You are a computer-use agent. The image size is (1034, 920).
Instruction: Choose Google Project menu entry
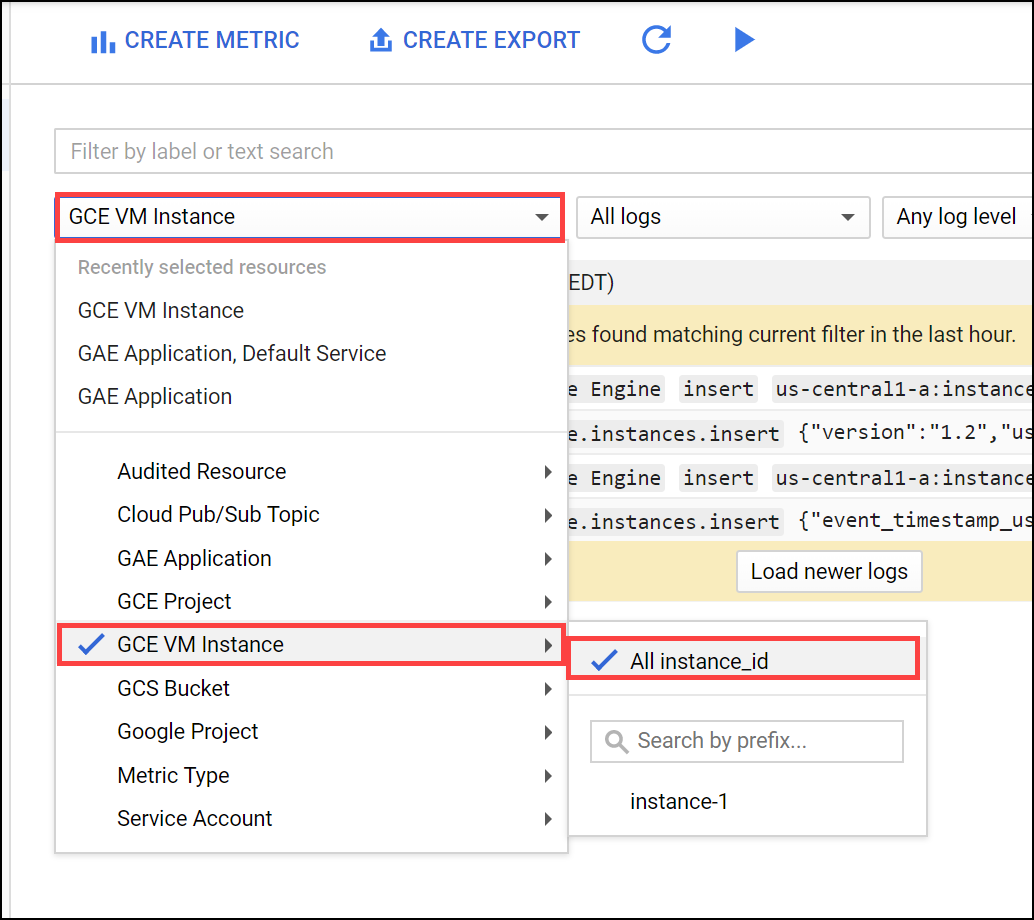tap(311, 731)
